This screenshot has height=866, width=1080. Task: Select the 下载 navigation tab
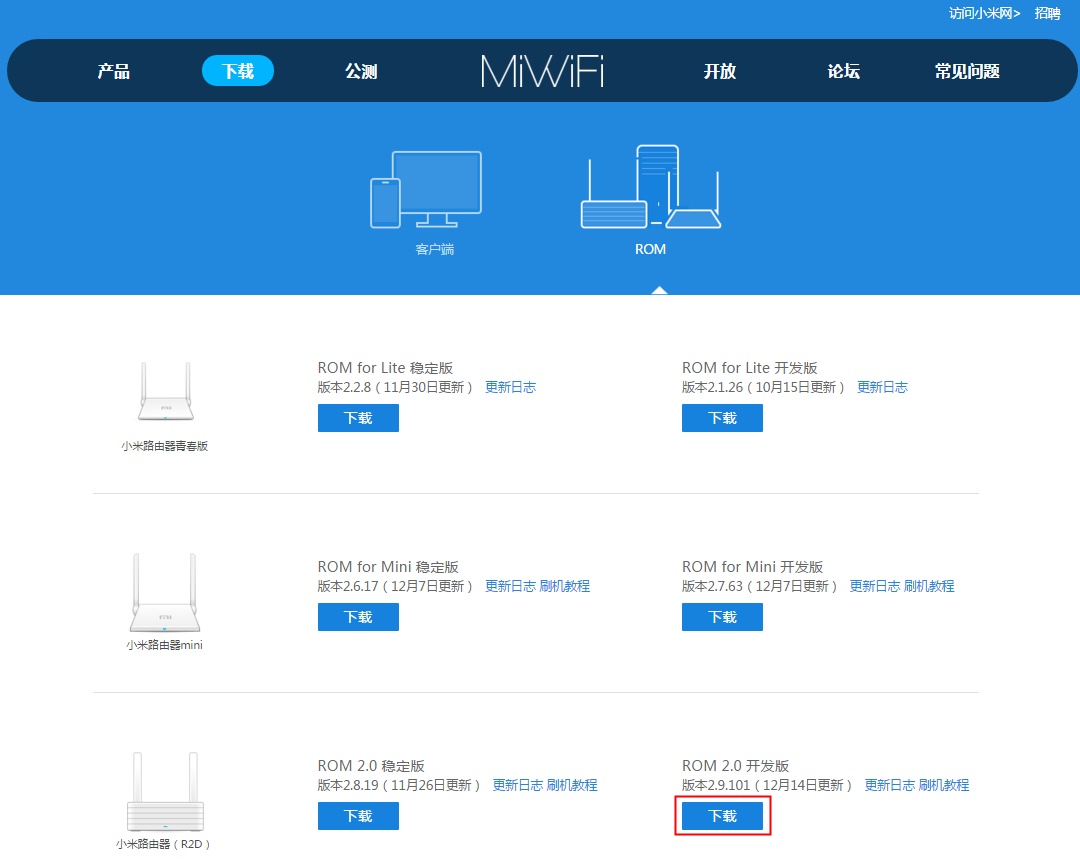(238, 71)
